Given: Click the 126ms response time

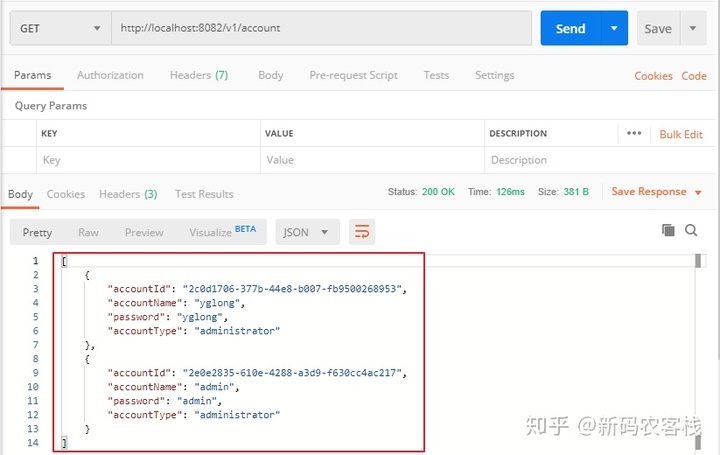Looking at the screenshot, I should (510, 192).
